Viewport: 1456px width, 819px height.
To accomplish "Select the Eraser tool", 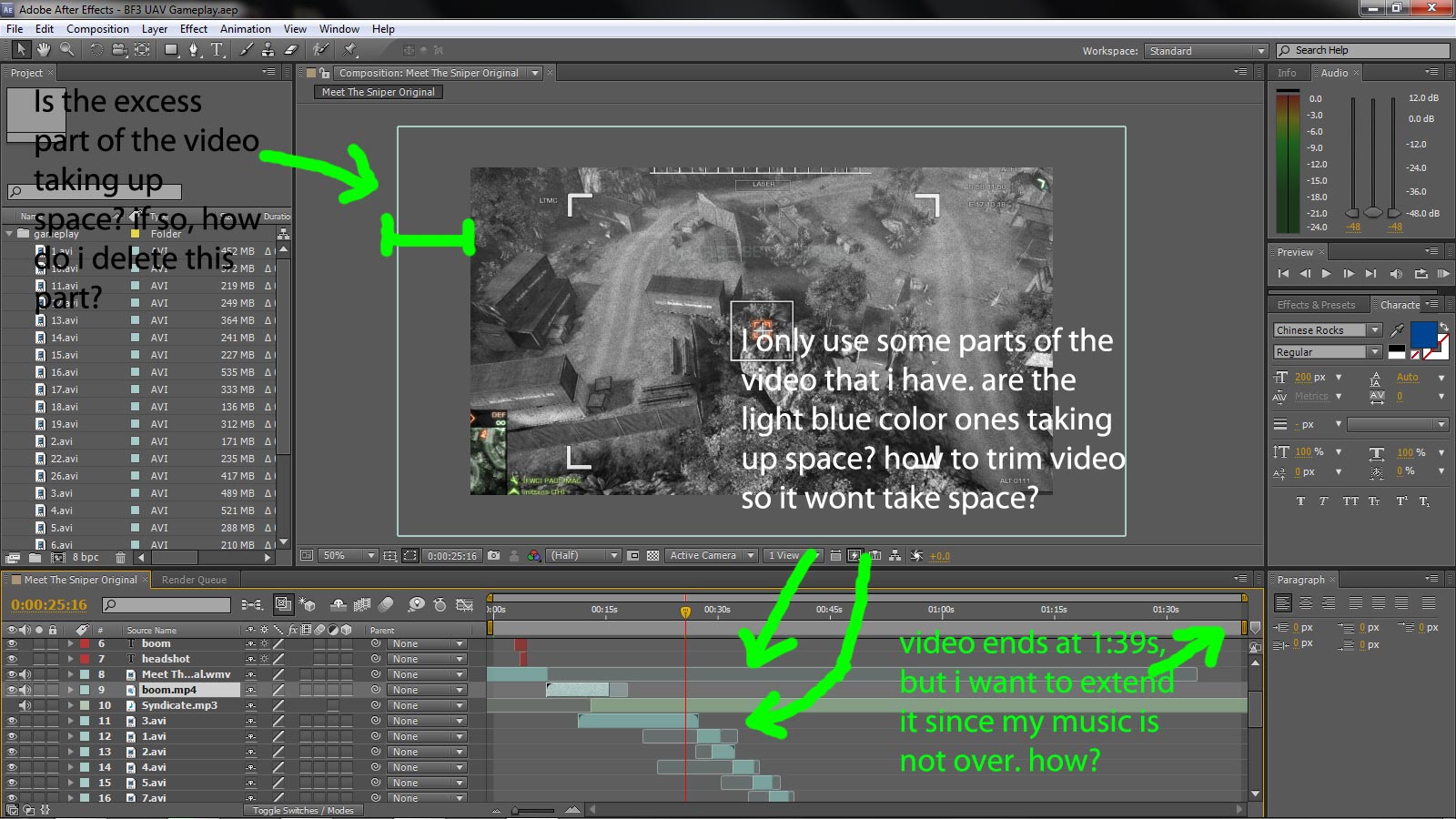I will tap(291, 49).
